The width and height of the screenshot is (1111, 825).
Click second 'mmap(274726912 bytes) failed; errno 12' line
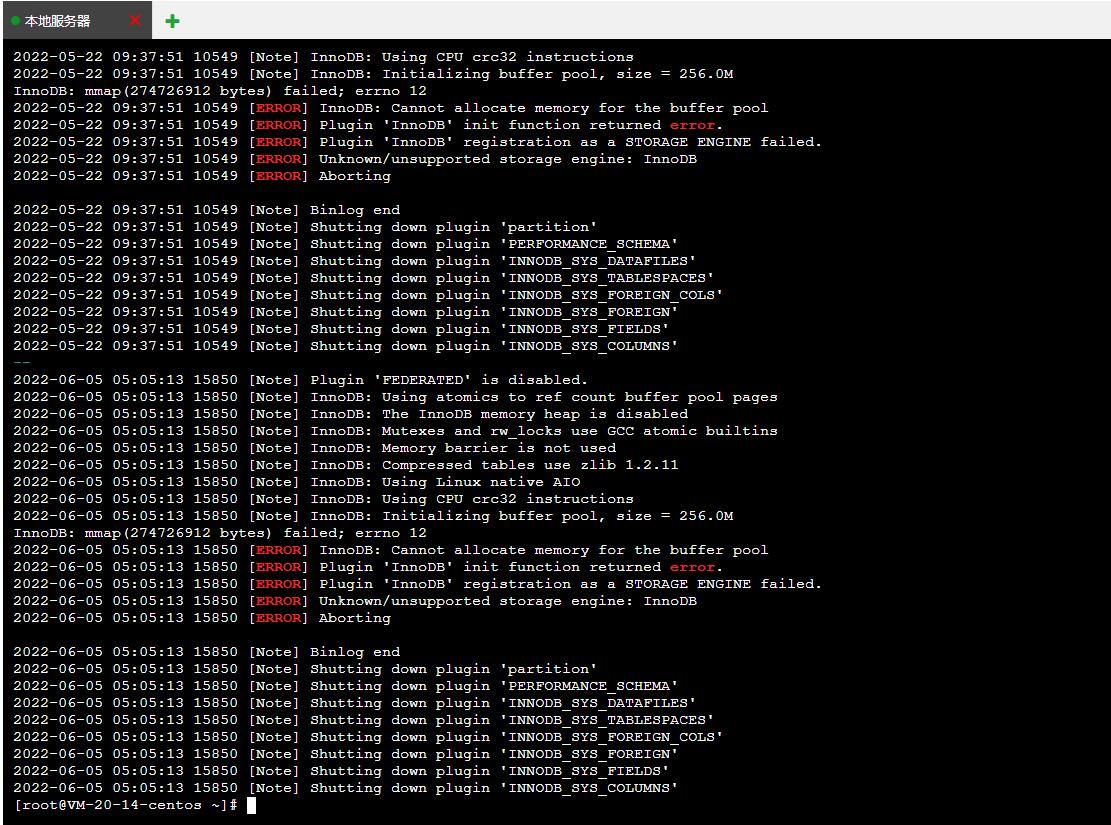coord(220,533)
